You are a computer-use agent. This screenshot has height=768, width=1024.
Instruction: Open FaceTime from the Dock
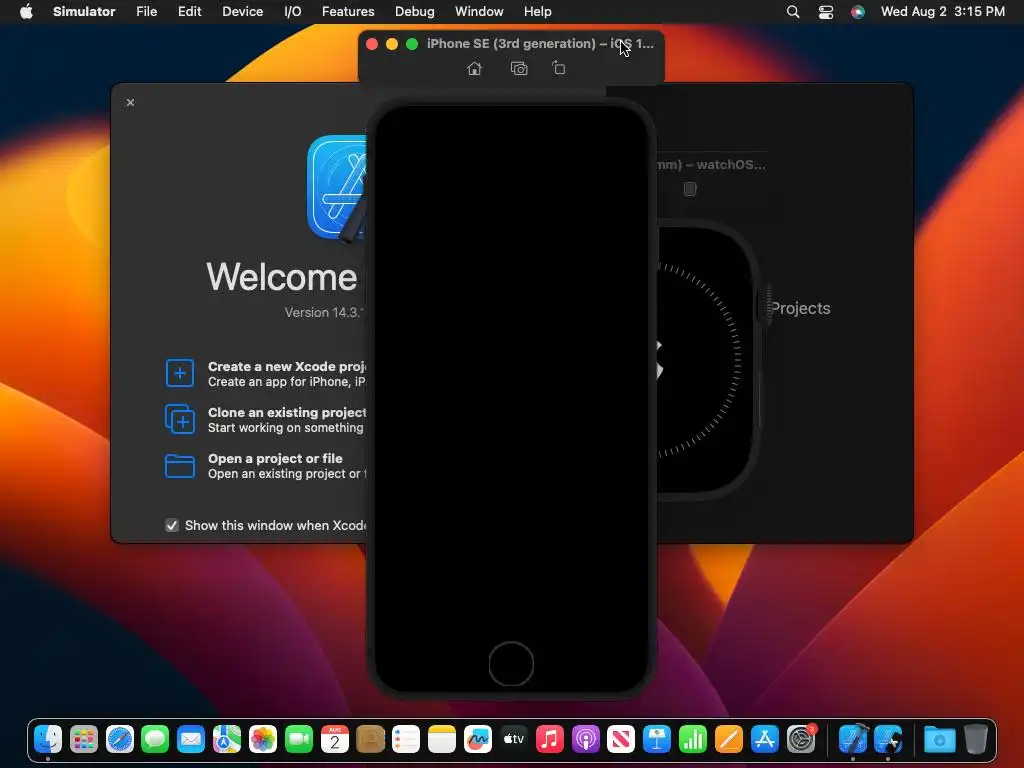click(x=298, y=739)
